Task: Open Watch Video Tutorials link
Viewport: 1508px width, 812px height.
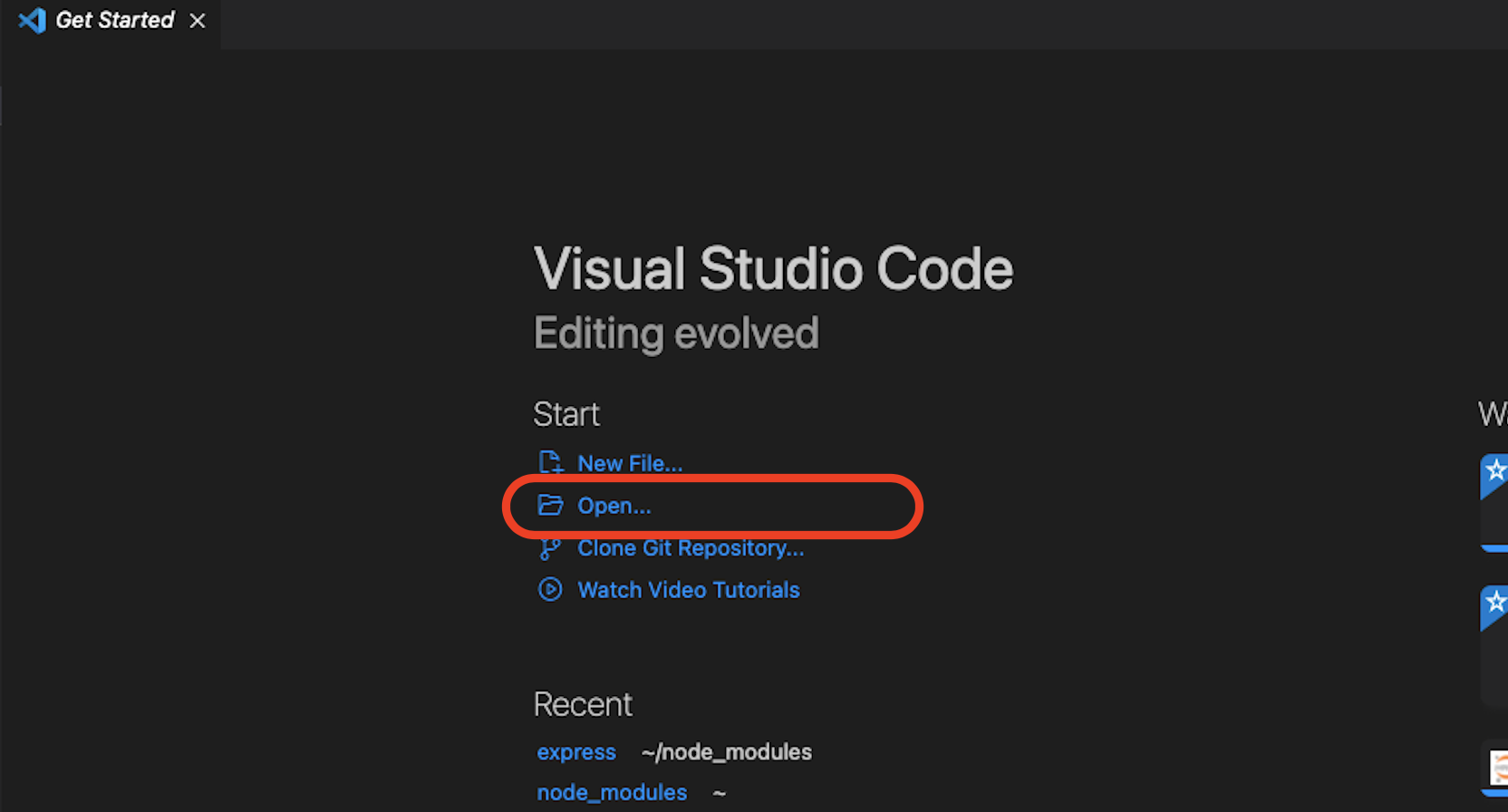Action: (x=689, y=590)
